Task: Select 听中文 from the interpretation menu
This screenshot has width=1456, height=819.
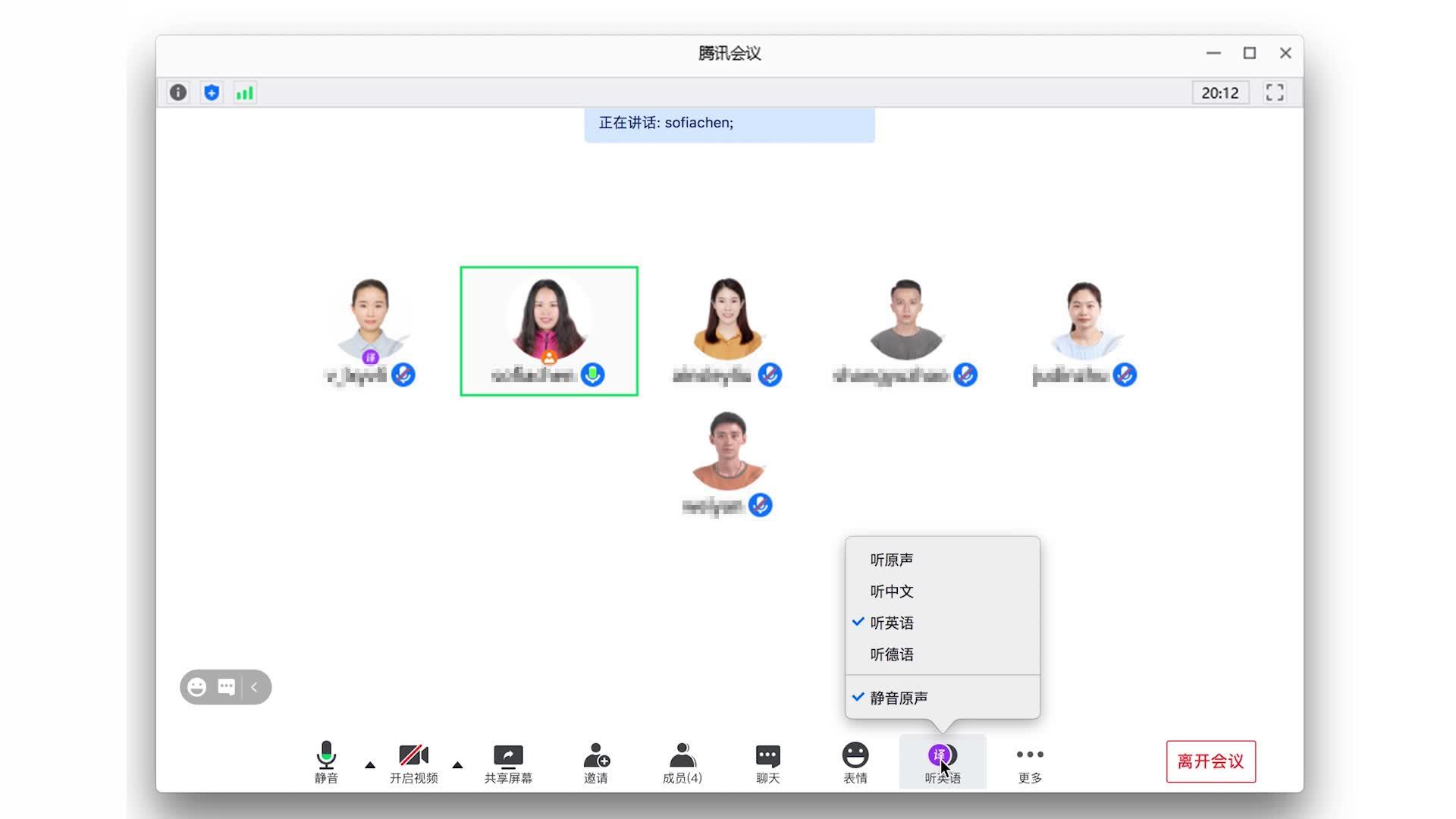Action: pyautogui.click(x=892, y=591)
